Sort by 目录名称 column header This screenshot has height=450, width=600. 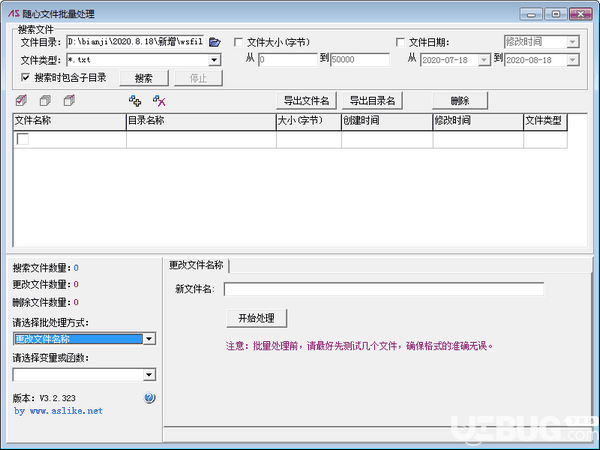click(x=201, y=121)
